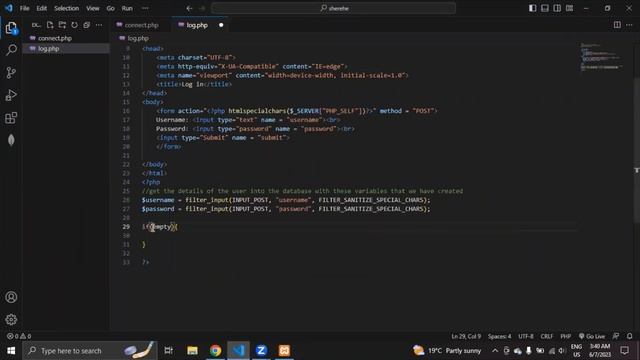The height and width of the screenshot is (360, 640).
Task: Click the $username filter_input line
Action: [286, 200]
